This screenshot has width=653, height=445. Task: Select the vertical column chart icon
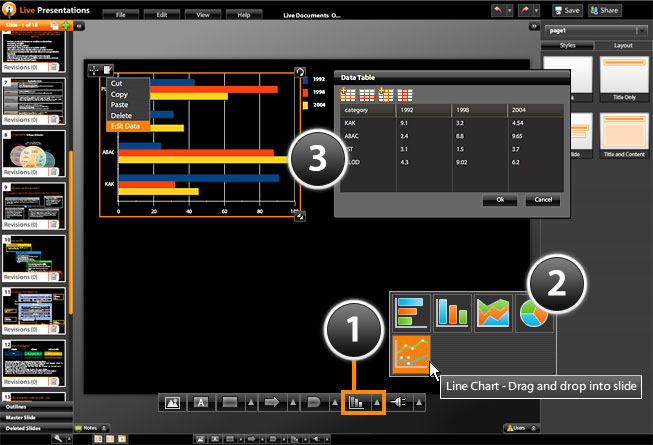point(452,313)
